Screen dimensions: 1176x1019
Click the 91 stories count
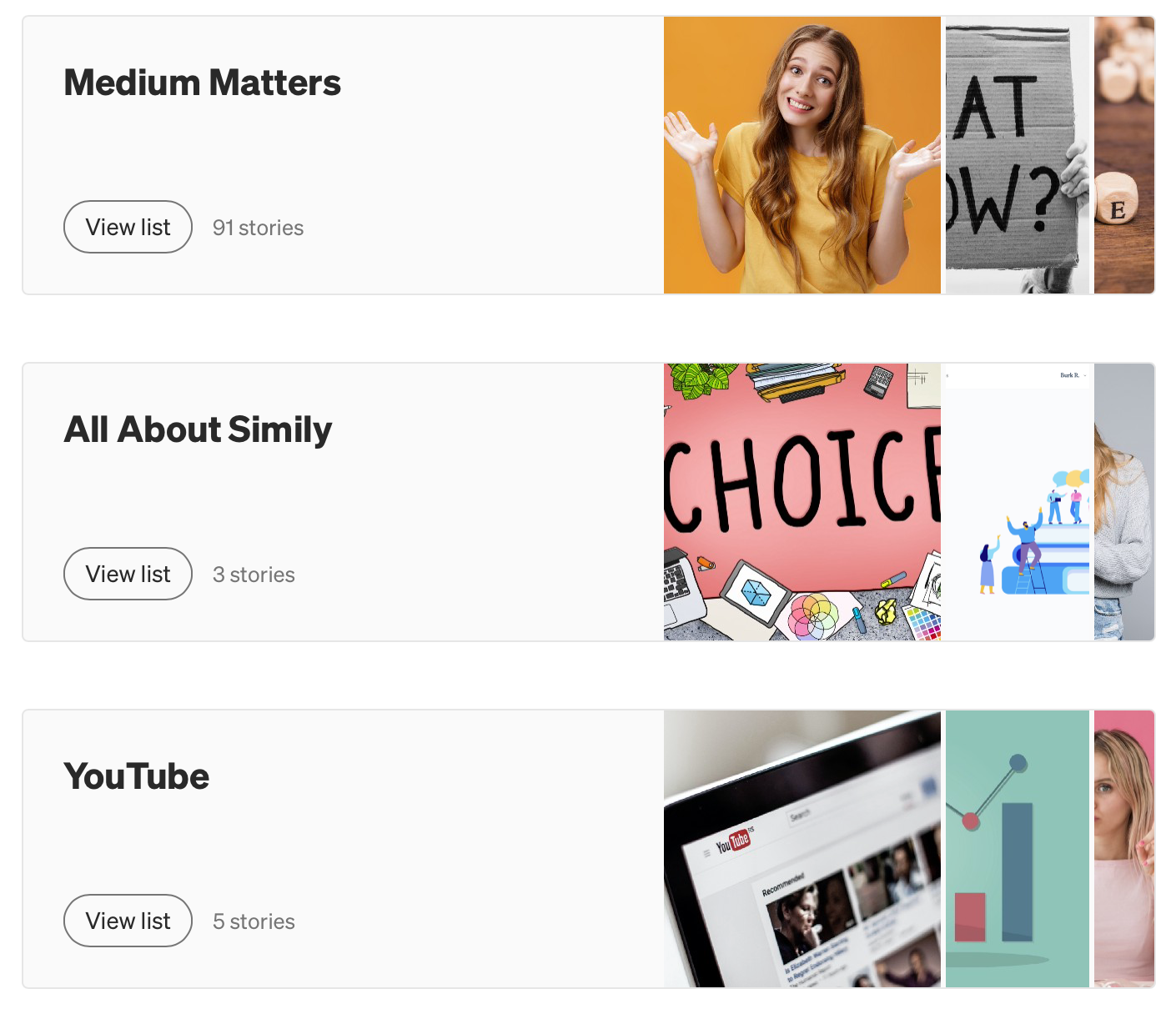[258, 228]
